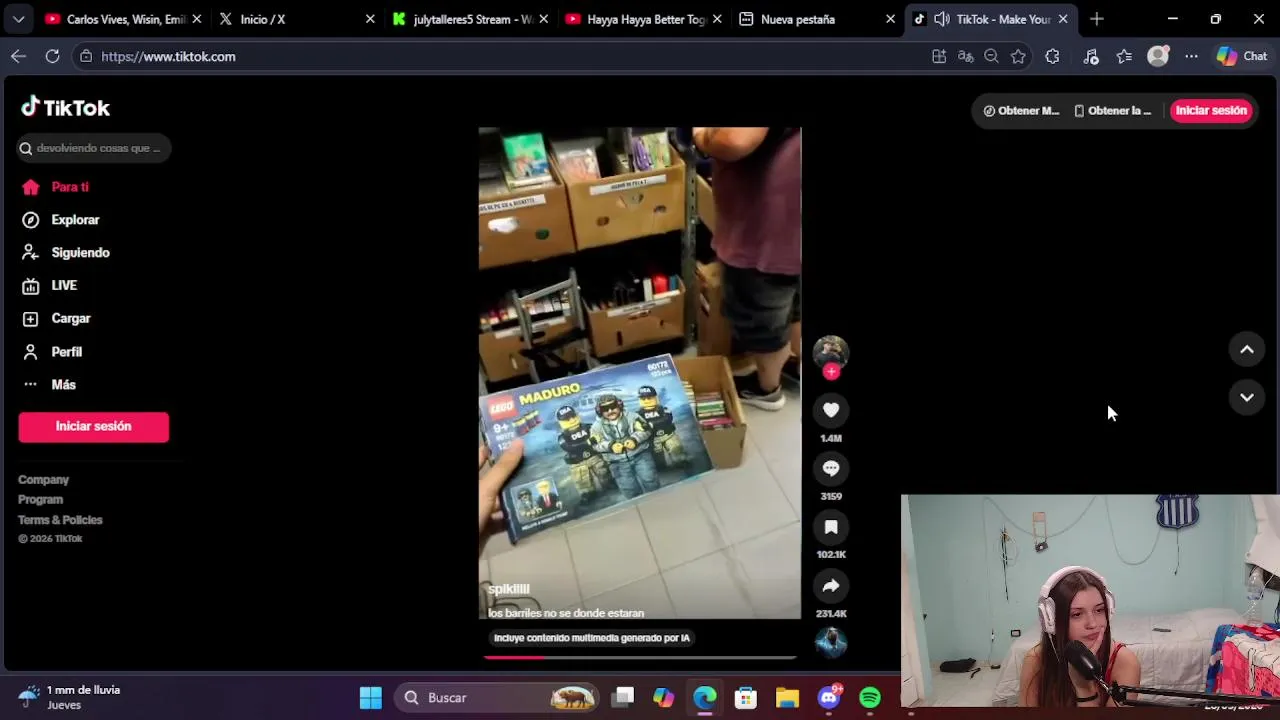Screen dimensions: 1280x720
Task: Open the media control music icon
Action: (1091, 57)
